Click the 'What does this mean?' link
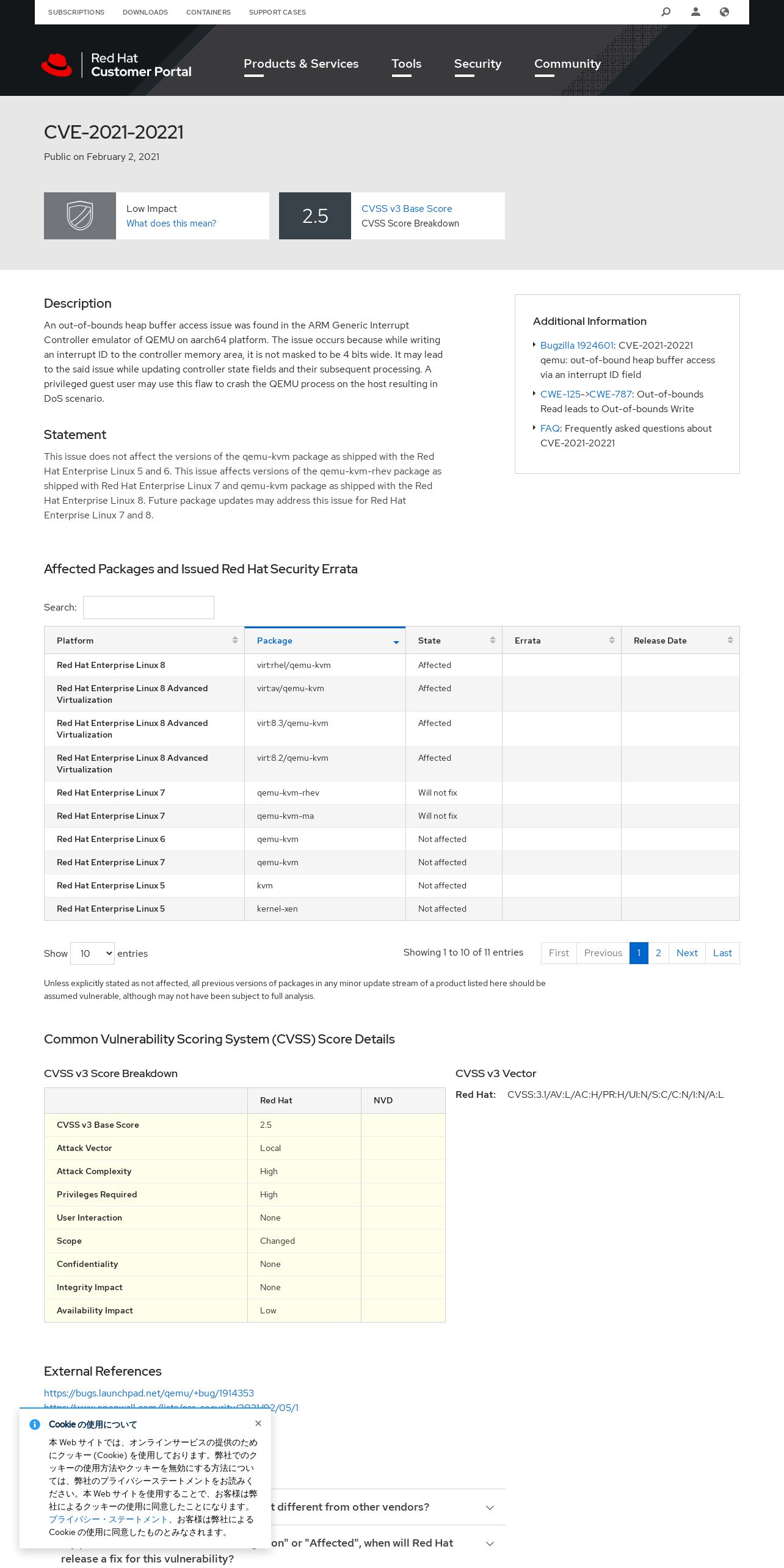784x1568 pixels. point(172,223)
